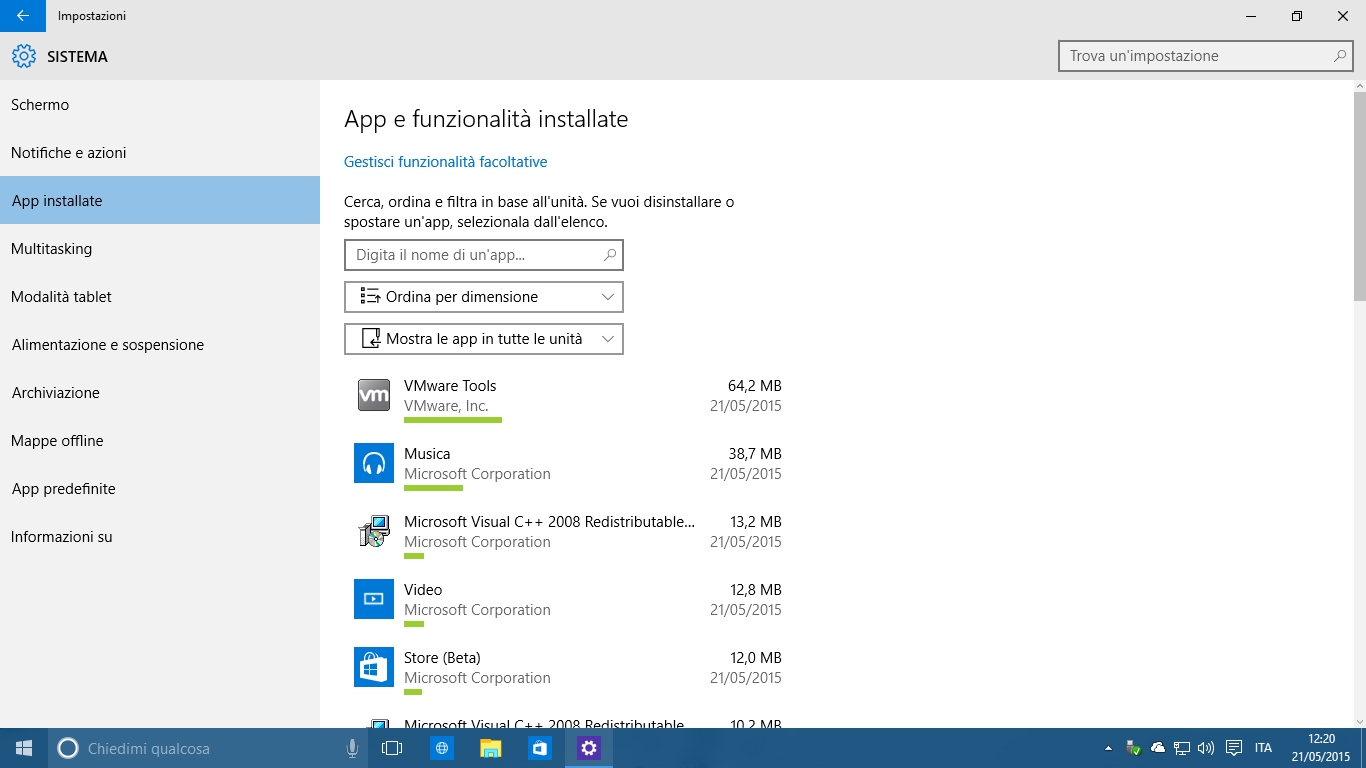Click the Musica green size bar
The width and height of the screenshot is (1366, 768).
pyautogui.click(x=433, y=488)
